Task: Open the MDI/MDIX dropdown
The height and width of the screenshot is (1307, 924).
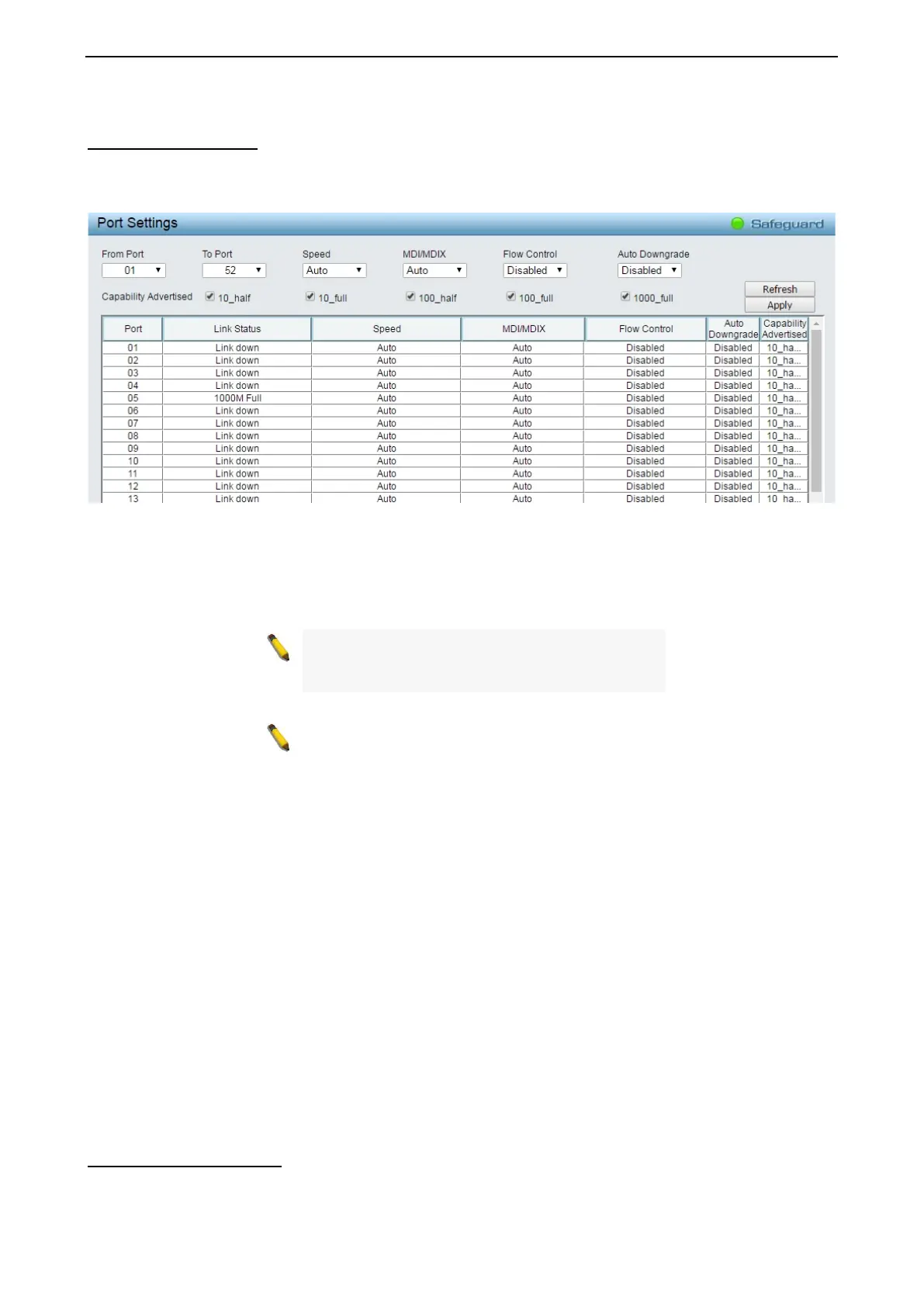Action: click(434, 270)
